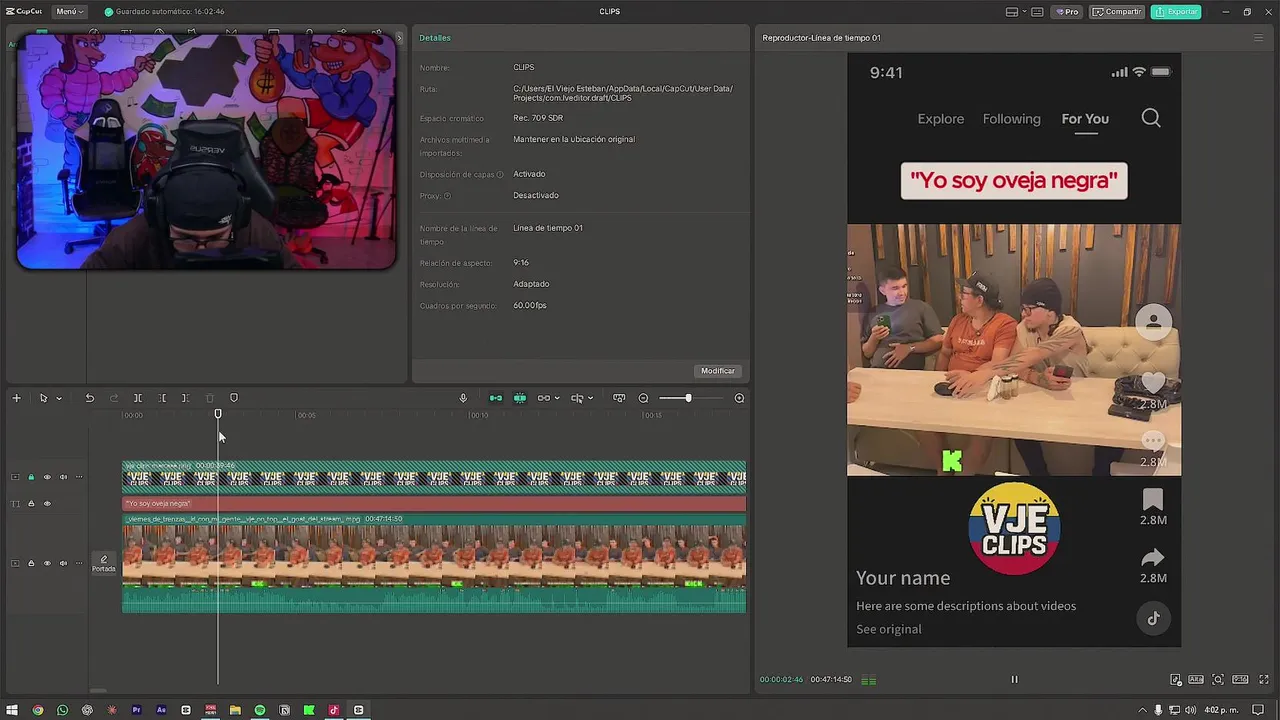Zoom in the timeline

pos(739,398)
